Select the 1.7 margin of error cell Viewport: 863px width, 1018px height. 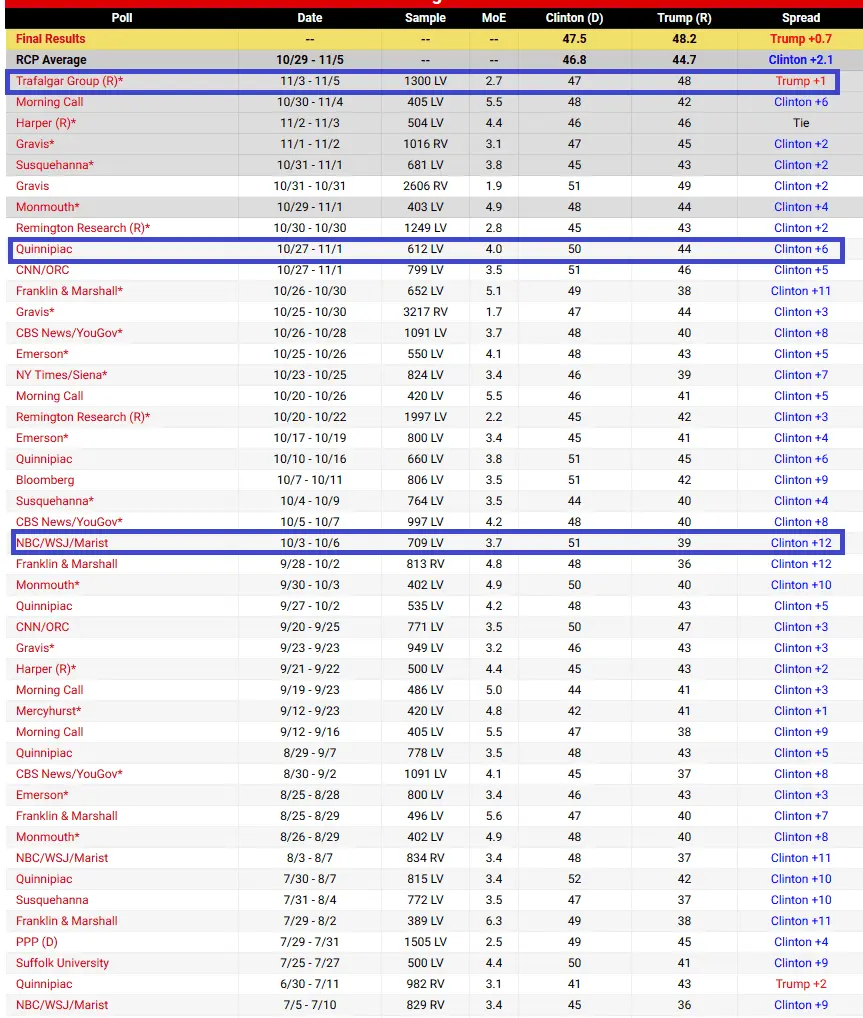coord(494,312)
